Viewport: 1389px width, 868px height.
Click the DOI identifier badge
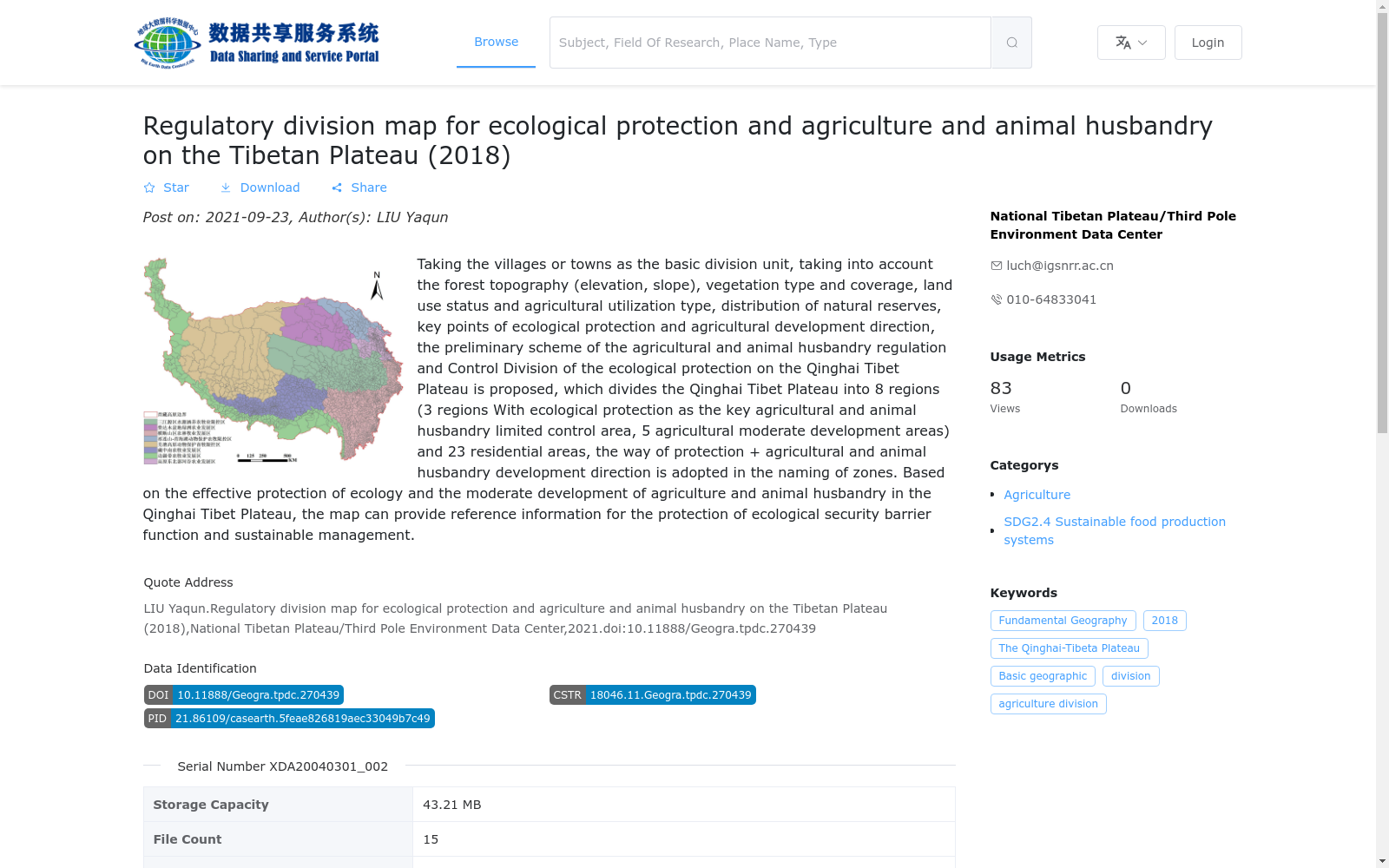(244, 695)
